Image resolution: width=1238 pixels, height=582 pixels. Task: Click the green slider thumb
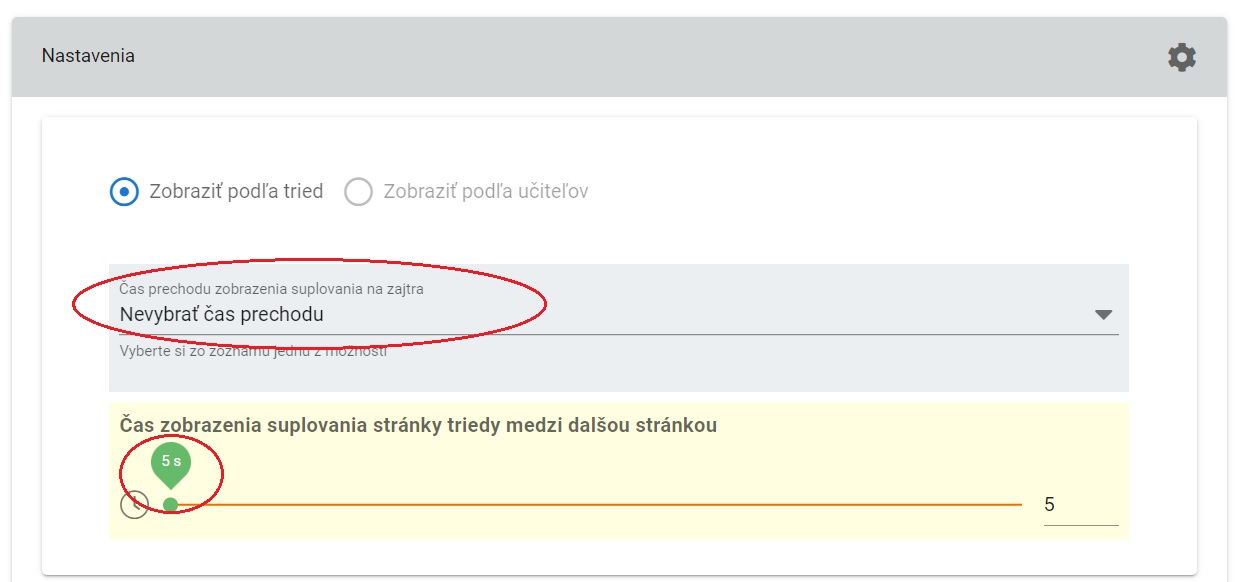pyautogui.click(x=170, y=504)
